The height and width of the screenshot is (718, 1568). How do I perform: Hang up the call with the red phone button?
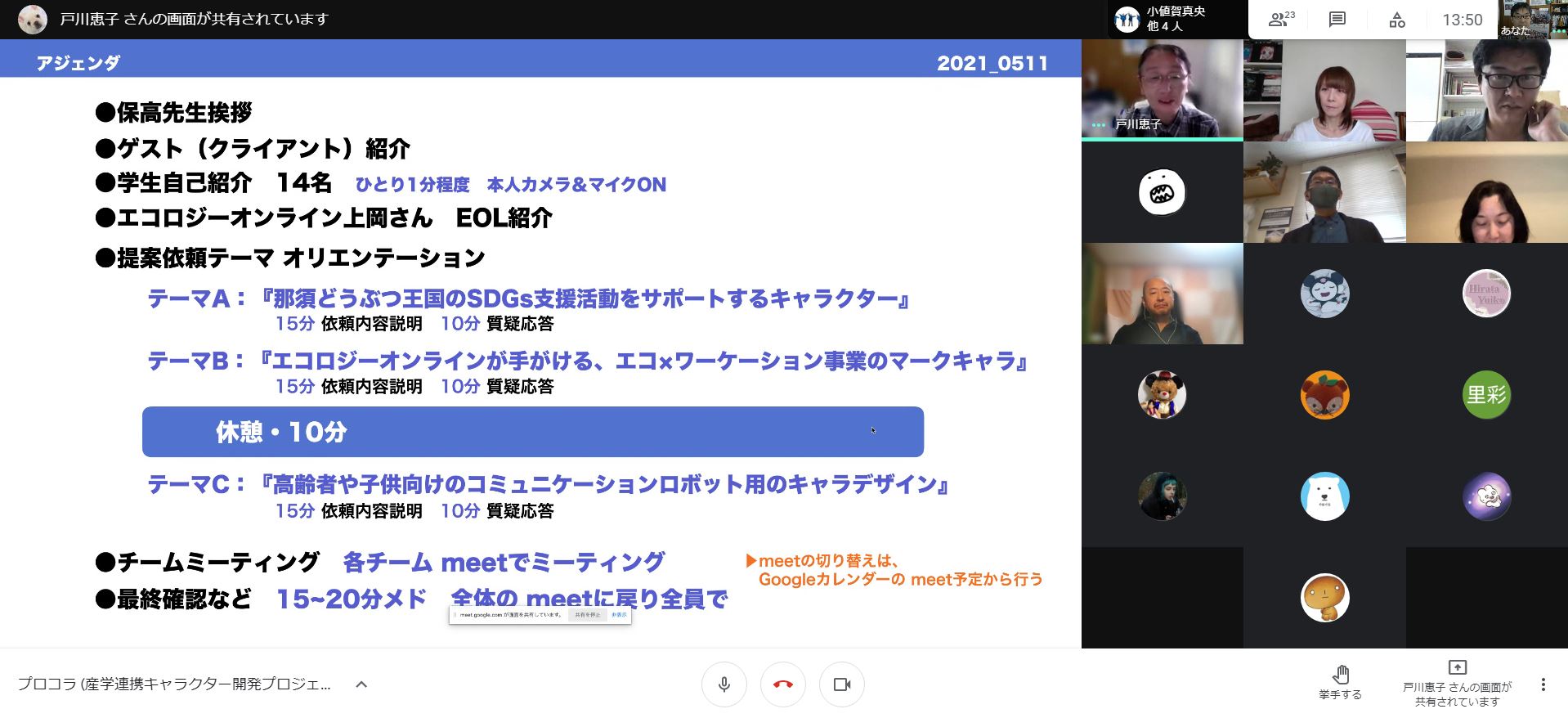coord(783,684)
